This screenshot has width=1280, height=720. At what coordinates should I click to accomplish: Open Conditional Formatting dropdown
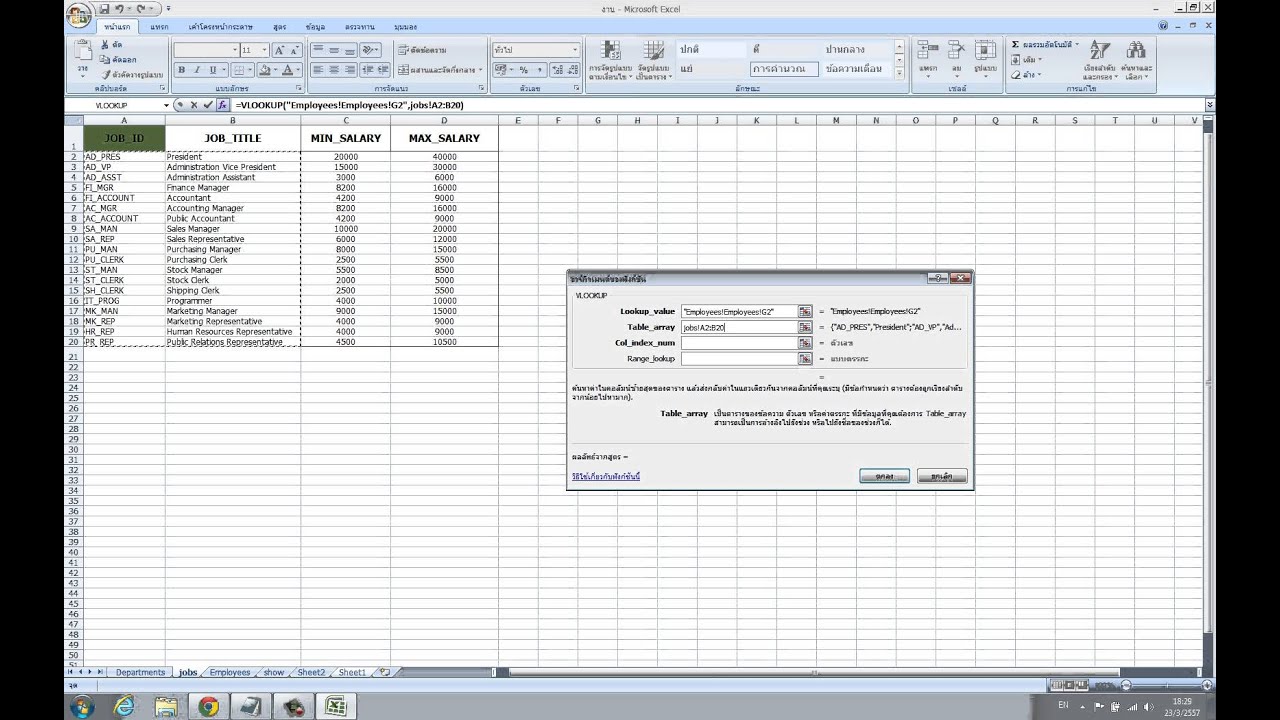[x=609, y=60]
